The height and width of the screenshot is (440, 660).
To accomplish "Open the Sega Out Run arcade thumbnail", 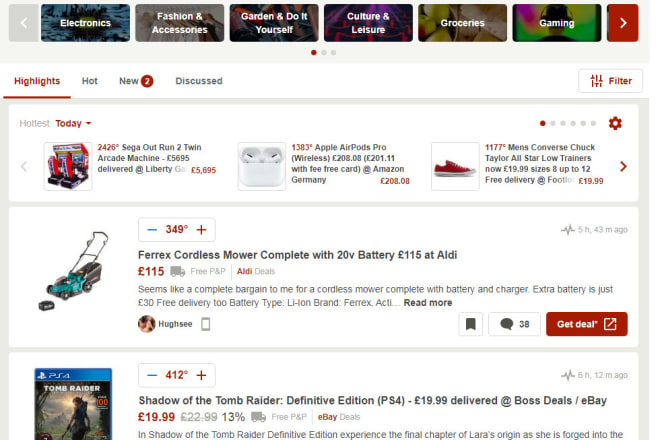I will [x=68, y=166].
